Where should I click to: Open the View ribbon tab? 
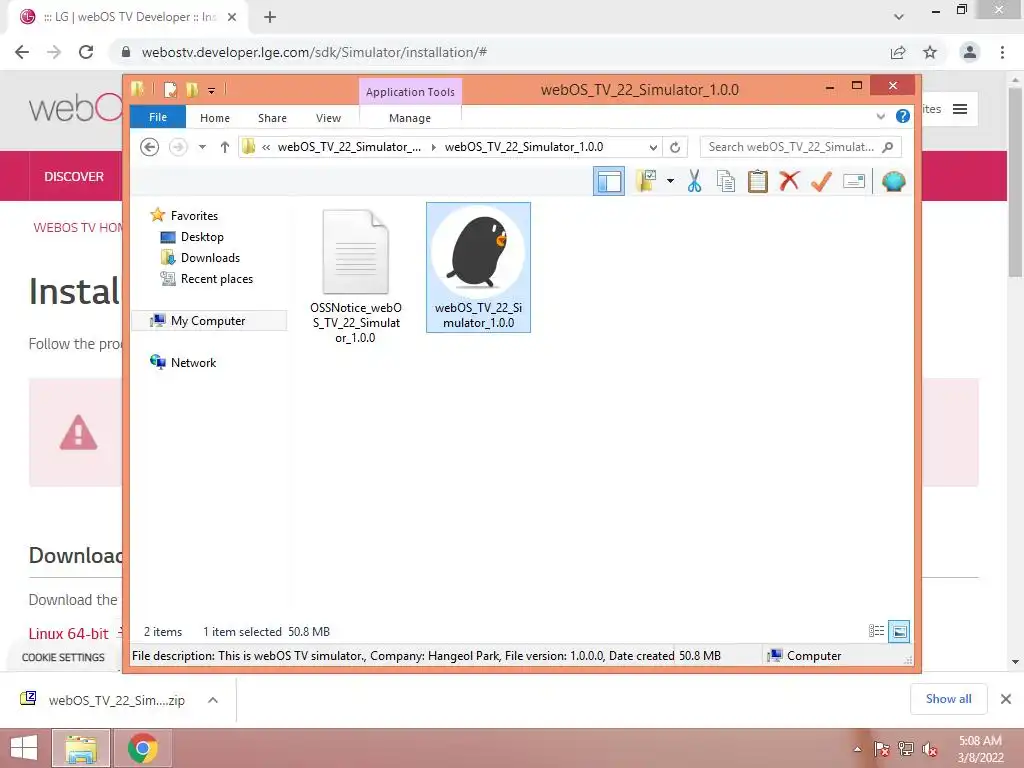pos(328,118)
